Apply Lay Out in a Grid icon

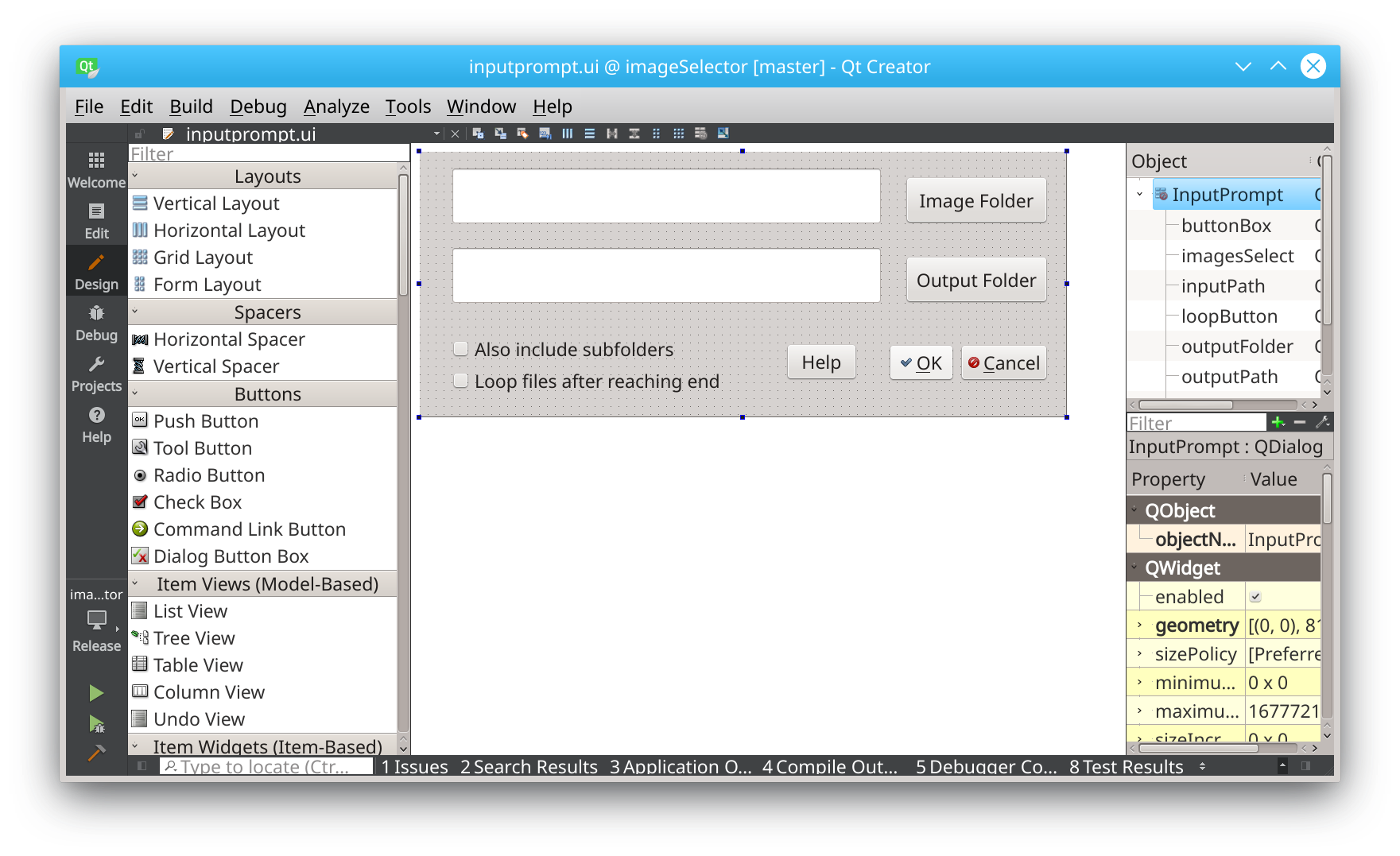[678, 134]
